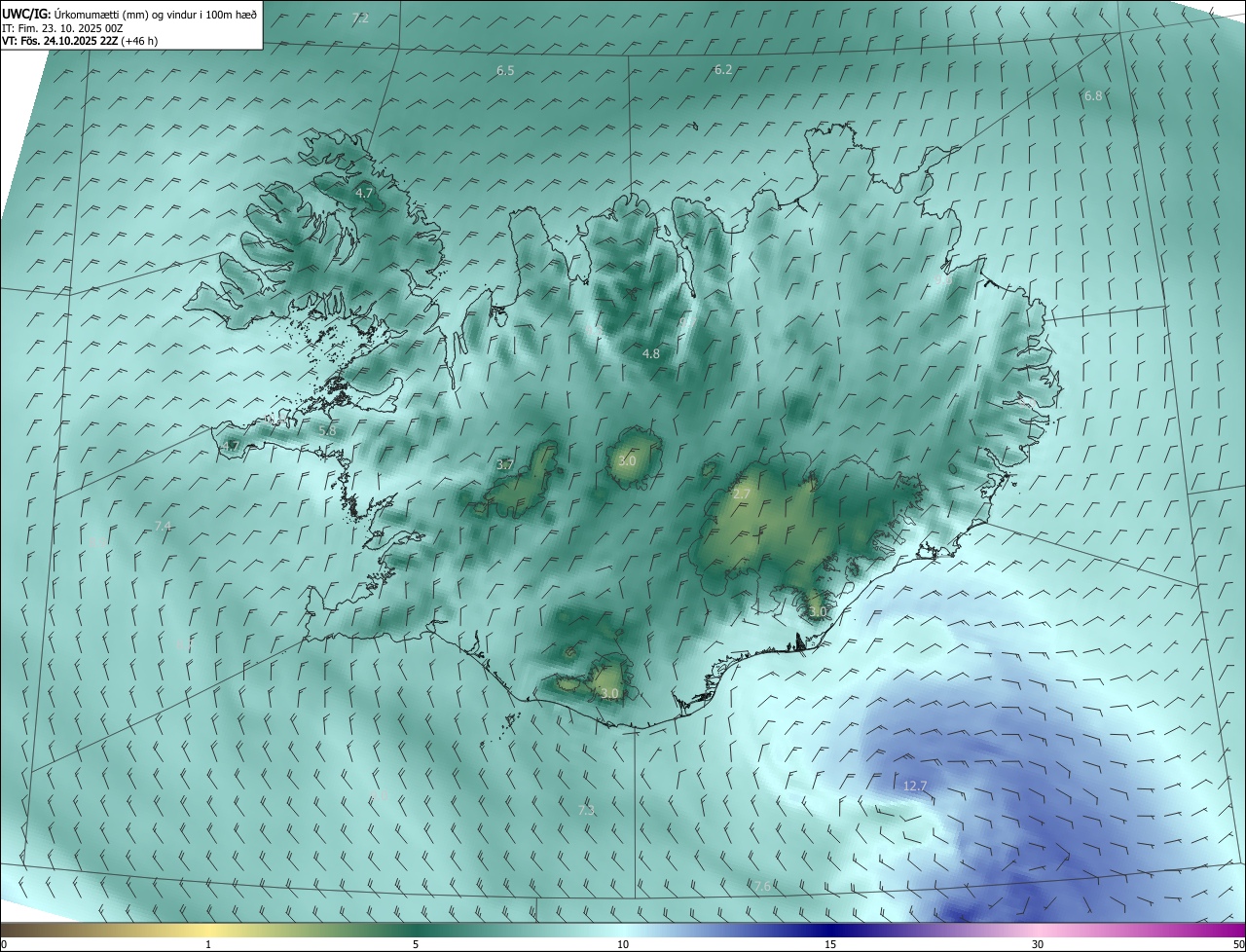Click the valid time line 'VT: Fös. 24.10.2025 22Z (+46 h)'
1246x952 pixels.
point(80,41)
